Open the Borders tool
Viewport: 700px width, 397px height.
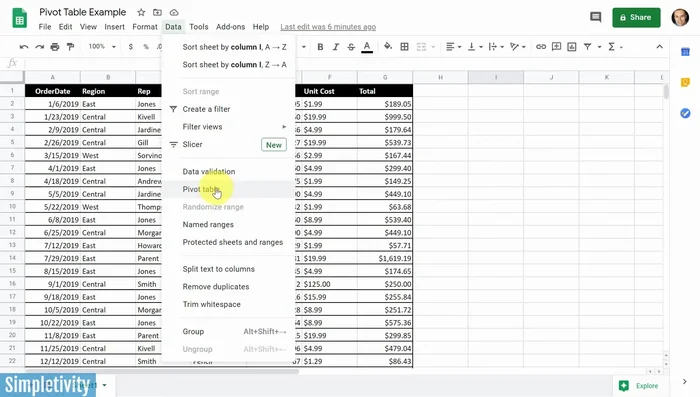404,46
